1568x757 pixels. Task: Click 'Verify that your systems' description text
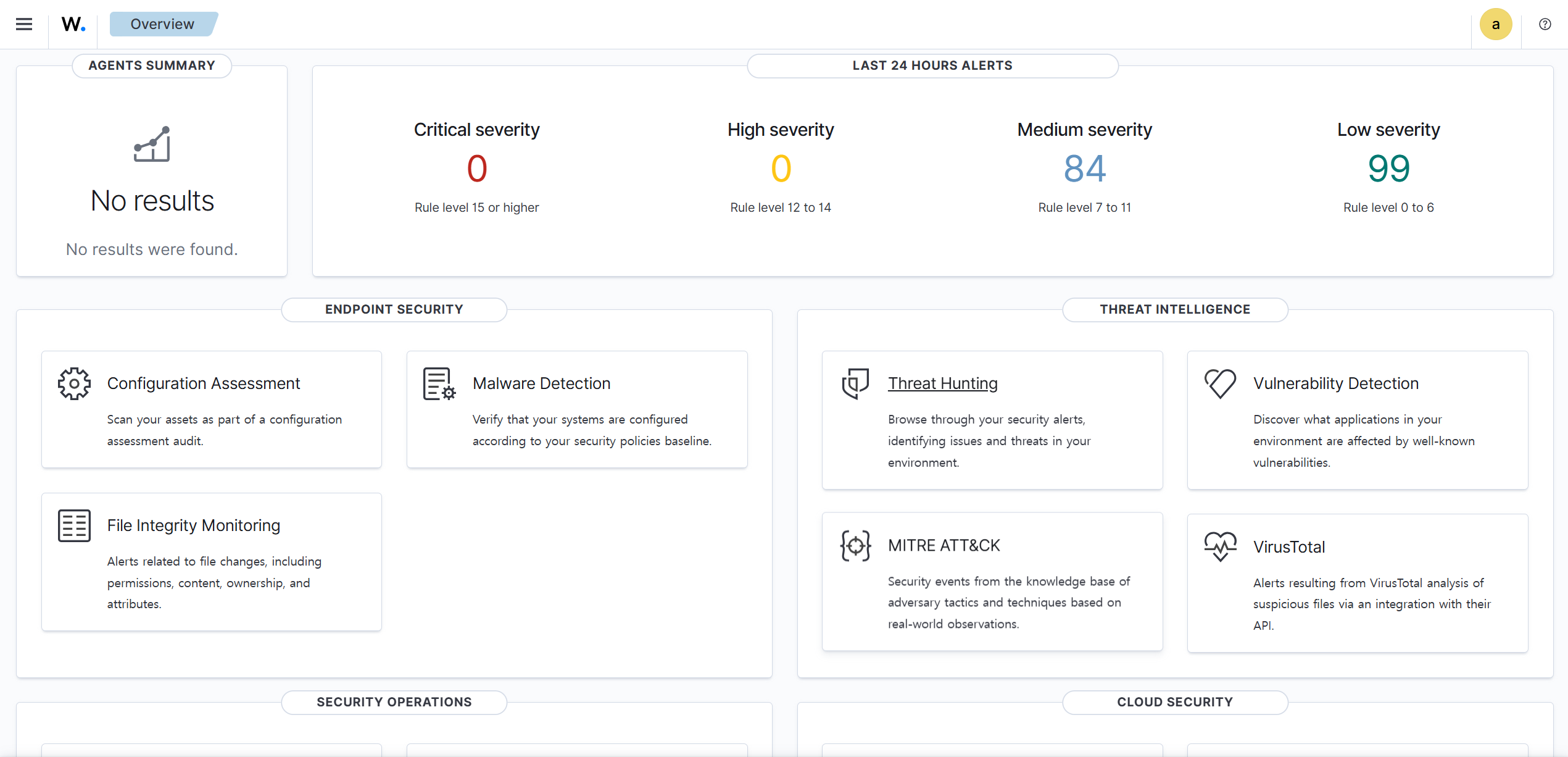(x=592, y=430)
